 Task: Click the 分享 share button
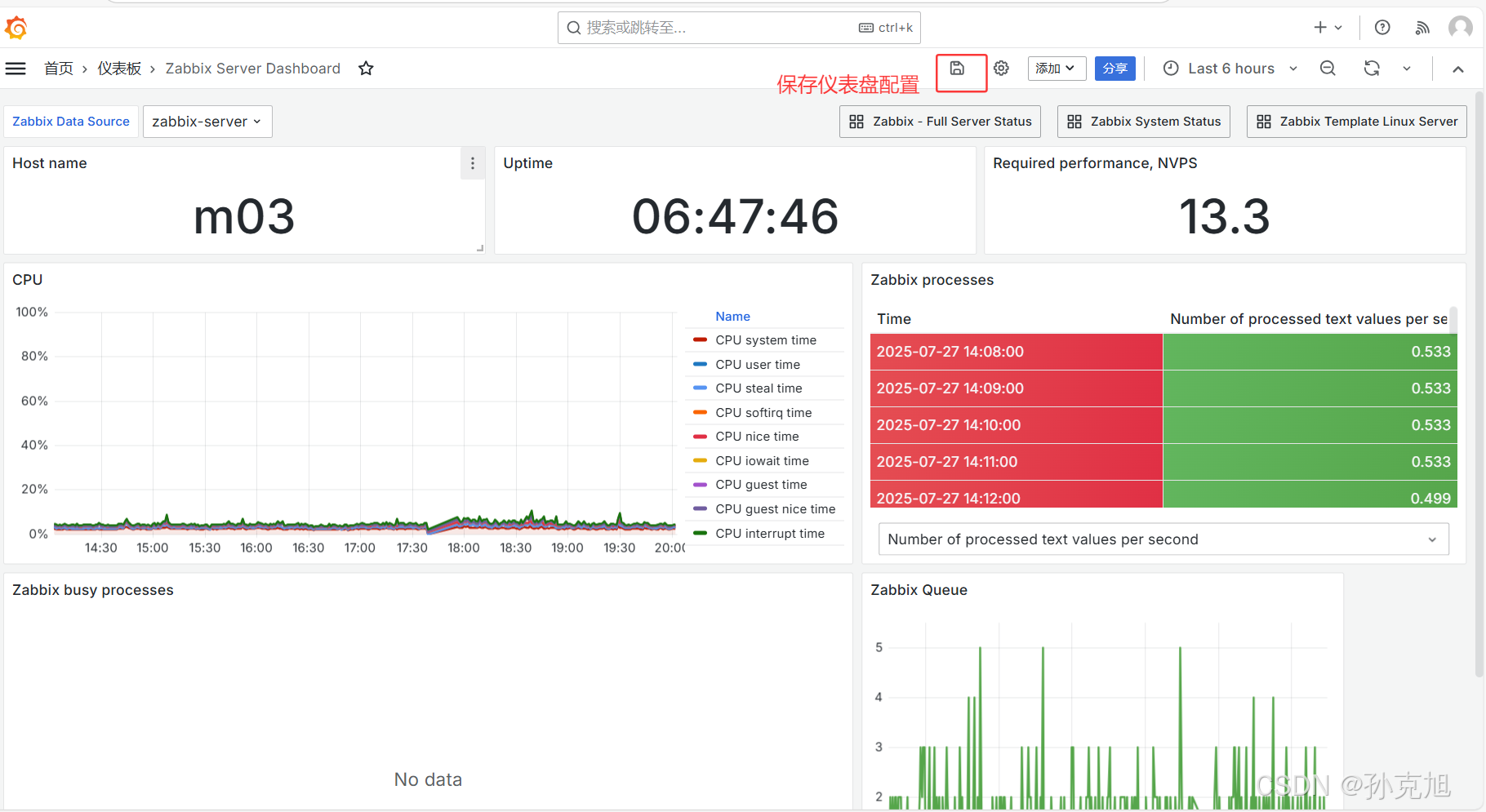click(x=1114, y=69)
